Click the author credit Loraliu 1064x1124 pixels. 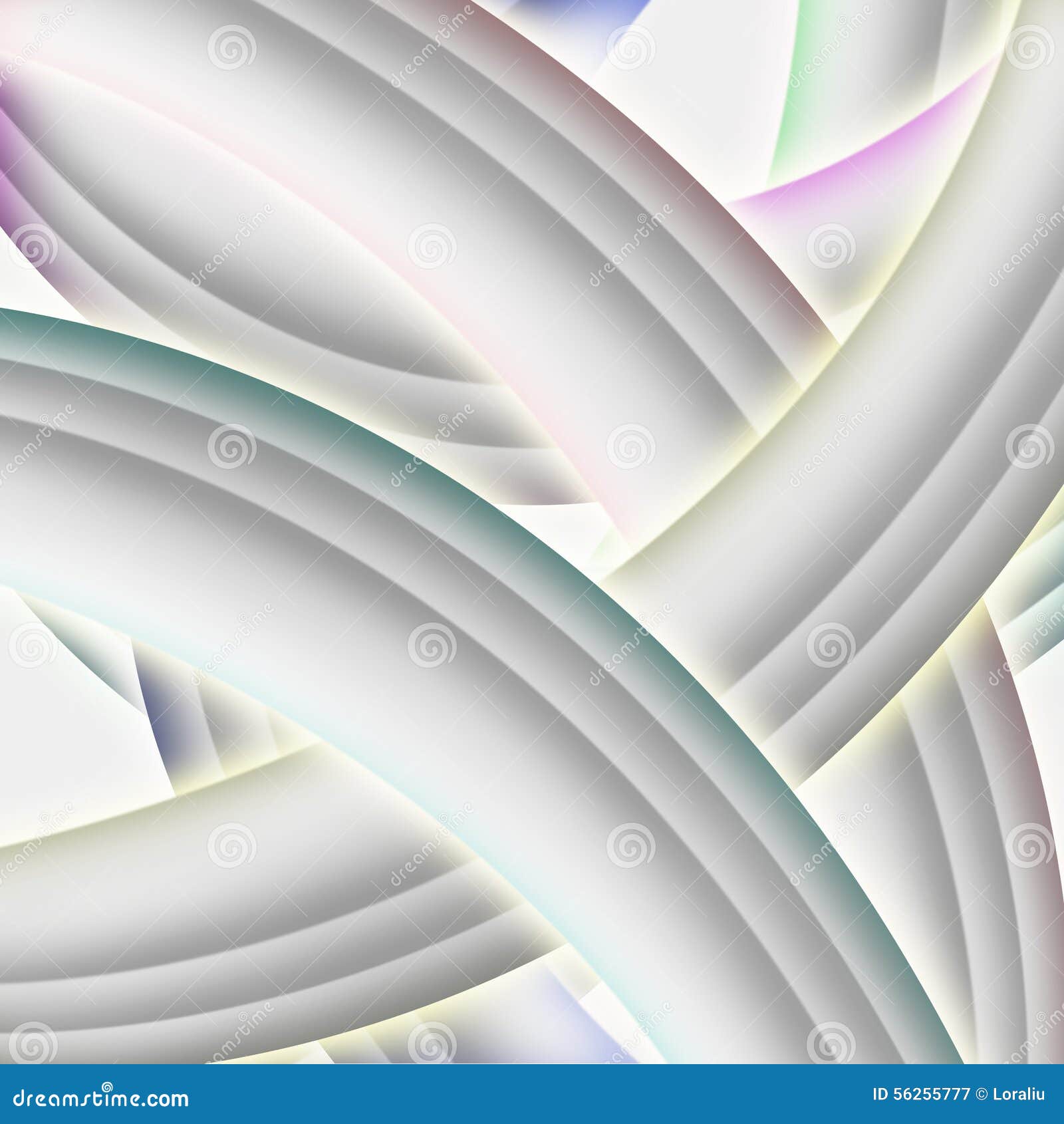coord(1017,1094)
